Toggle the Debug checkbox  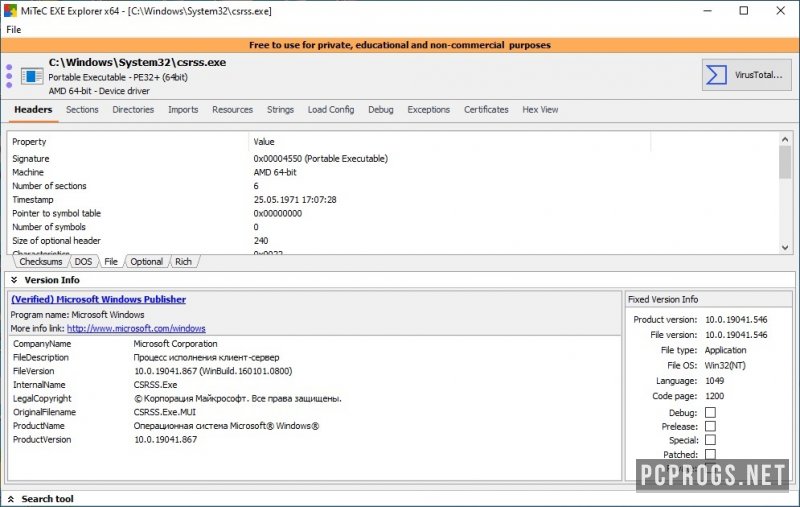710,412
